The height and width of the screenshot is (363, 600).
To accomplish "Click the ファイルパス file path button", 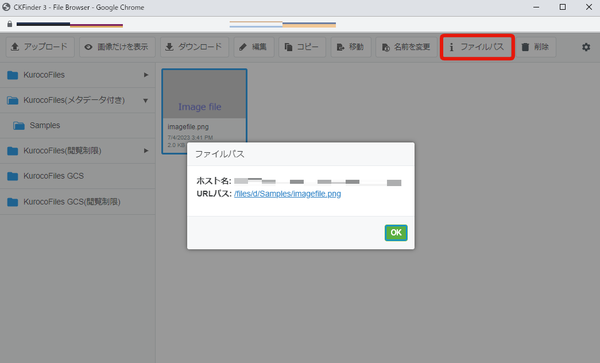I will click(477, 47).
